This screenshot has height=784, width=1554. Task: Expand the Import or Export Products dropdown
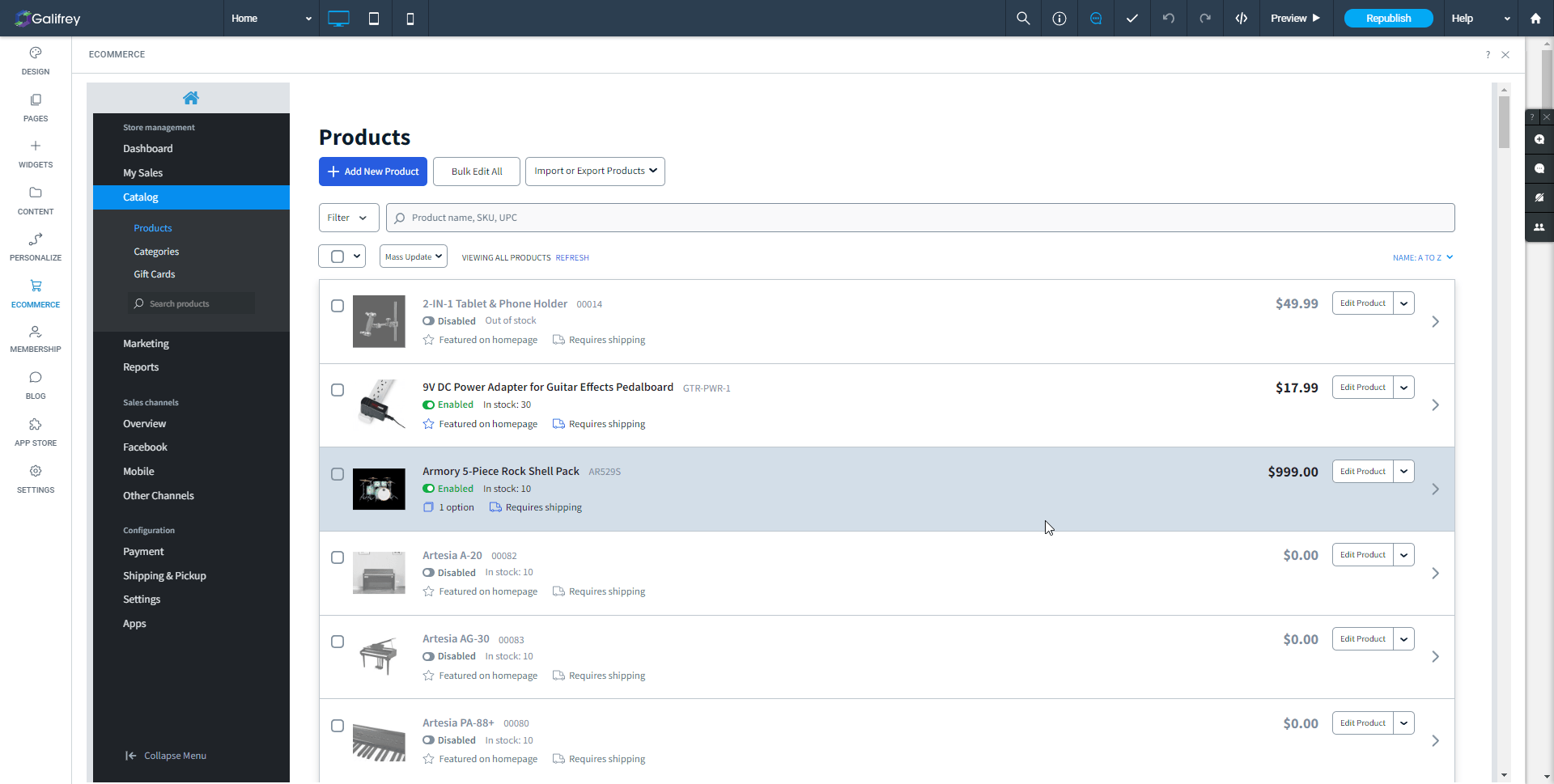click(x=595, y=172)
